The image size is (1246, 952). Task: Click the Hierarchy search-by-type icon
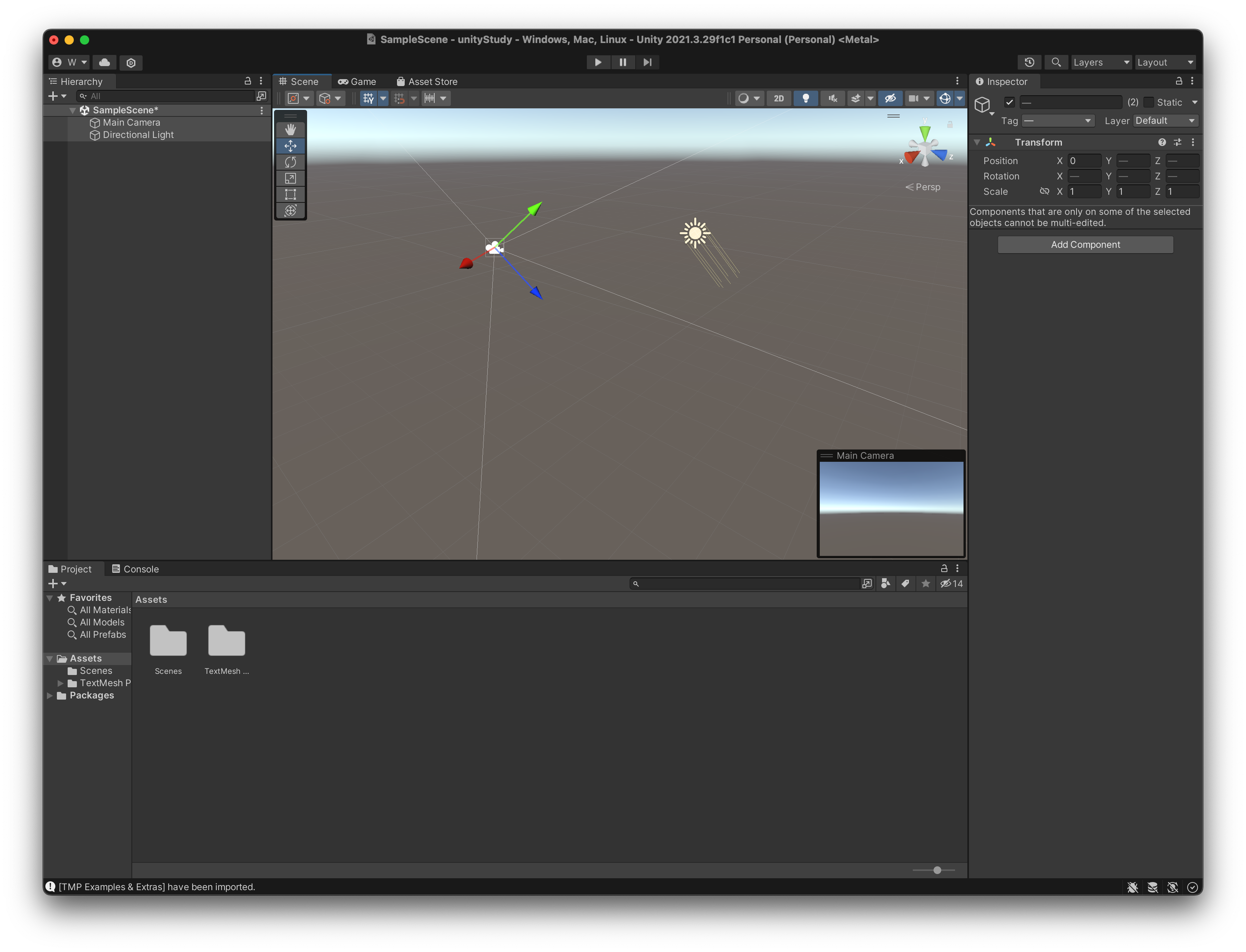click(261, 96)
